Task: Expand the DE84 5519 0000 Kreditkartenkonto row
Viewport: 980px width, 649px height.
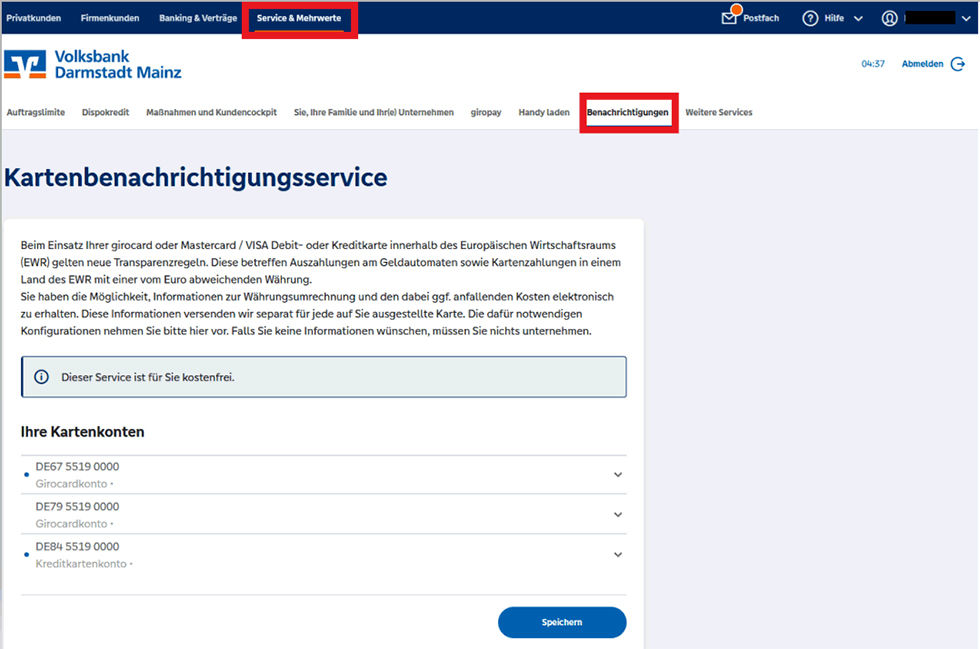Action: (x=324, y=555)
